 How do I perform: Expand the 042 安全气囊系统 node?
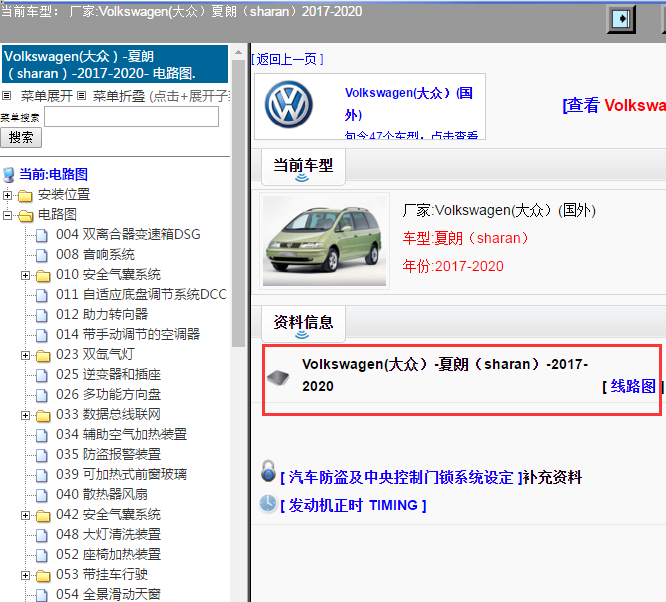pyautogui.click(x=25, y=516)
